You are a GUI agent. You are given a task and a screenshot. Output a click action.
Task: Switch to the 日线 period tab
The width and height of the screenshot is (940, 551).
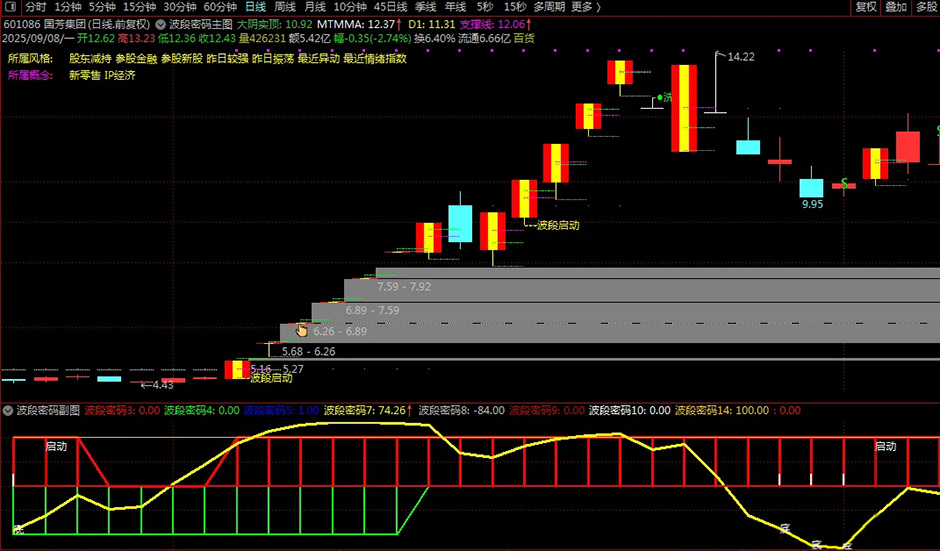click(256, 6)
